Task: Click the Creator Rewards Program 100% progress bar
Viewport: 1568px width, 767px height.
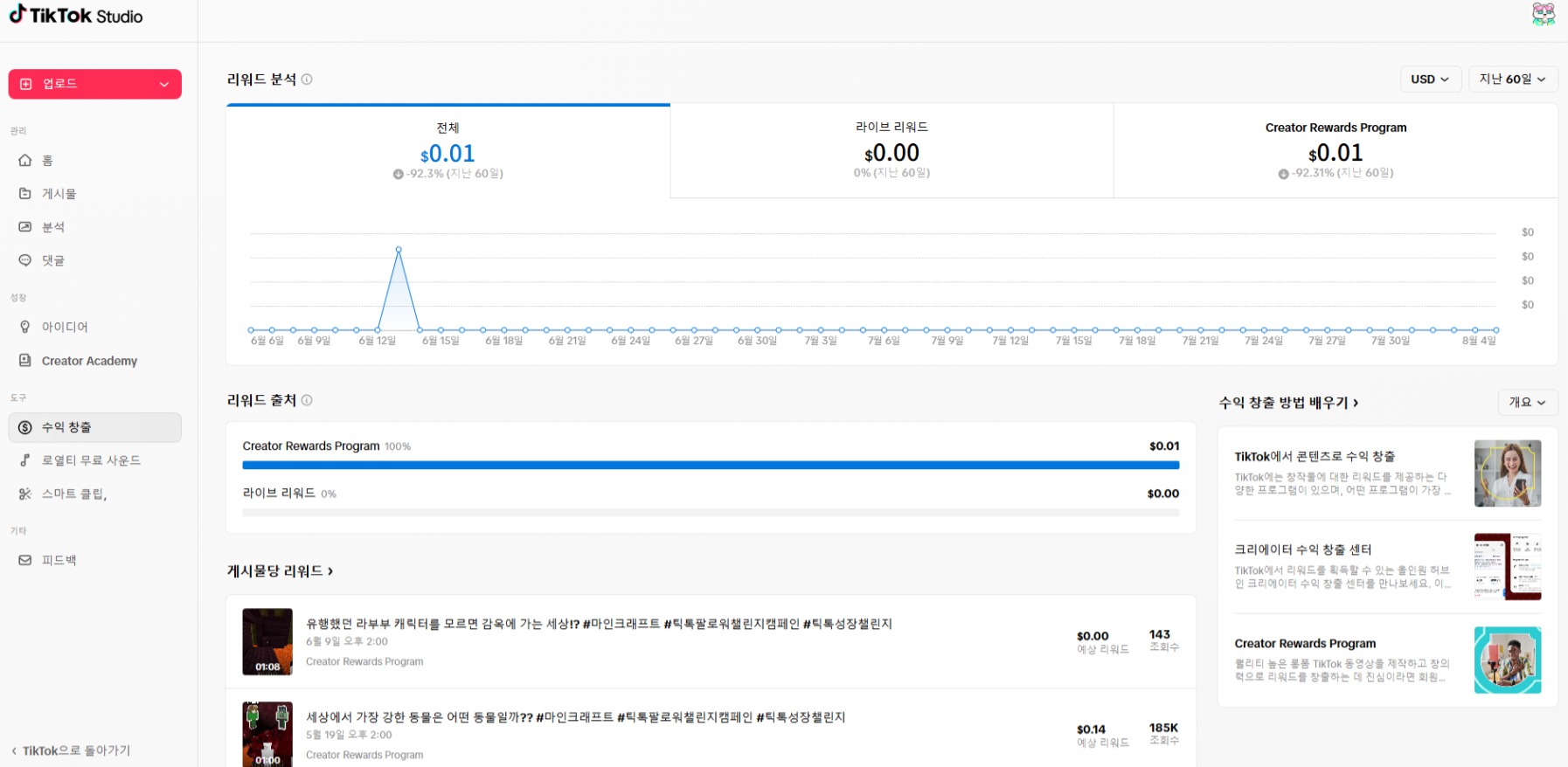Action: (711, 466)
